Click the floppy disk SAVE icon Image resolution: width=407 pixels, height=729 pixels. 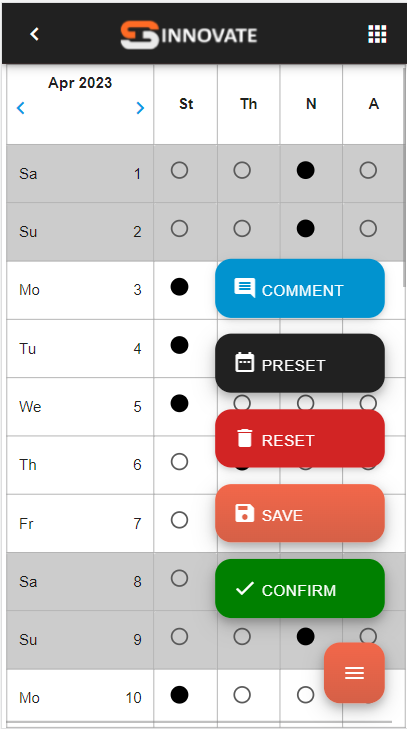(x=244, y=513)
